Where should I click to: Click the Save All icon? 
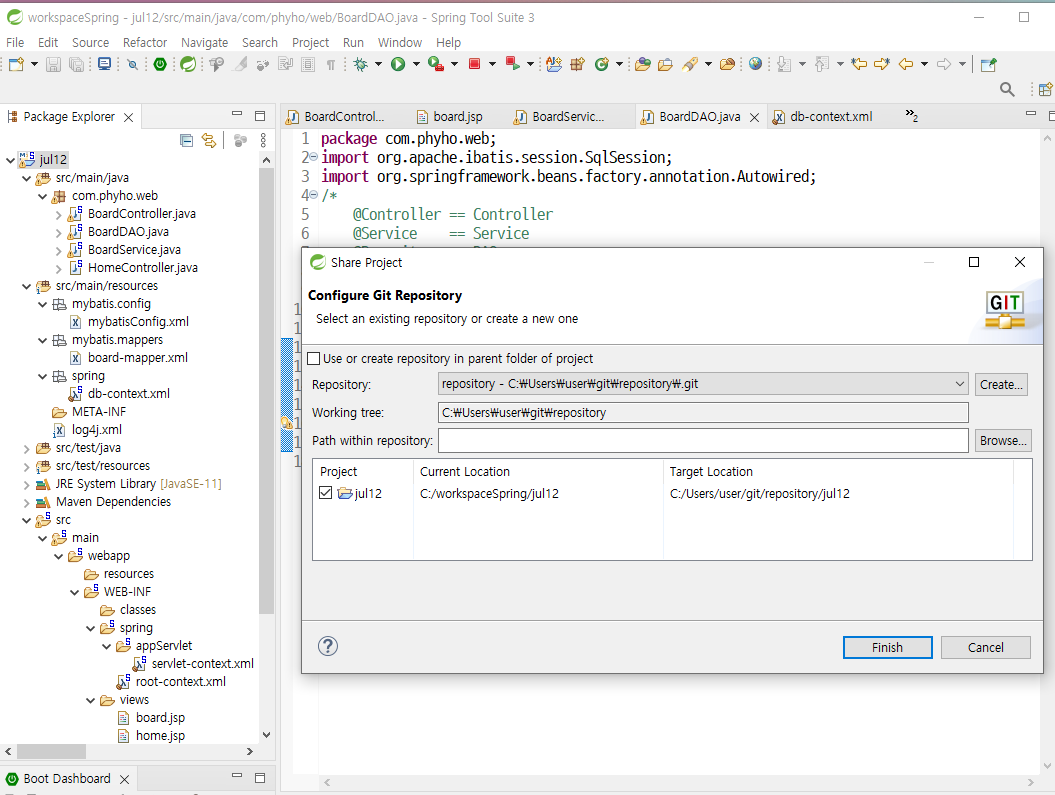click(x=77, y=65)
